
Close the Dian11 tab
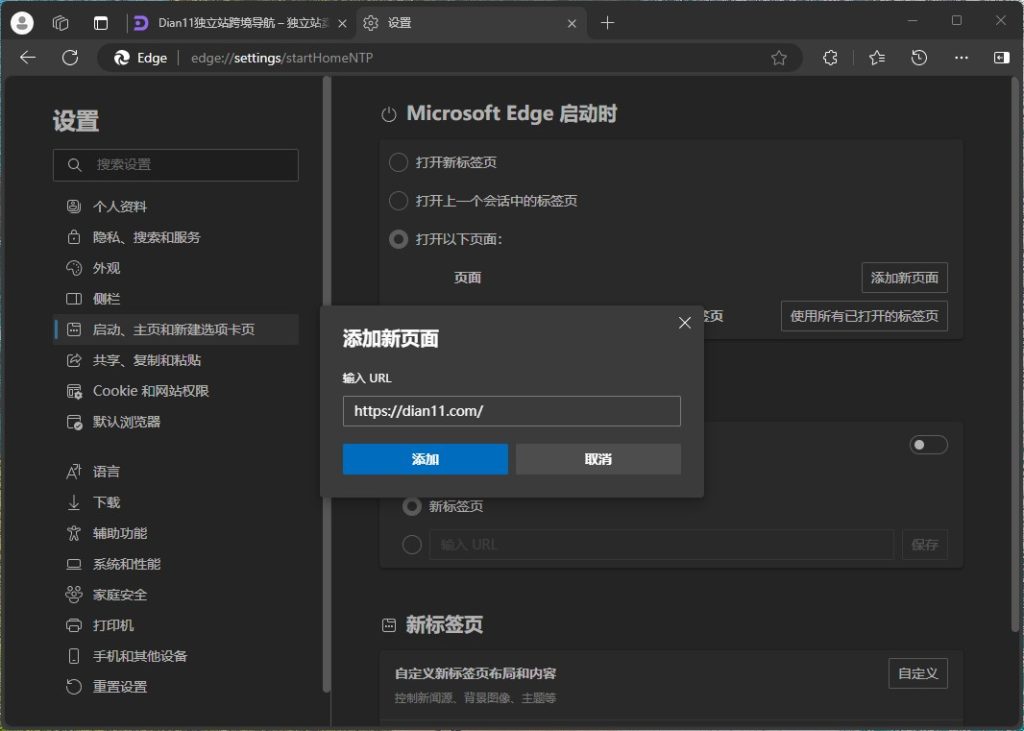coord(342,24)
